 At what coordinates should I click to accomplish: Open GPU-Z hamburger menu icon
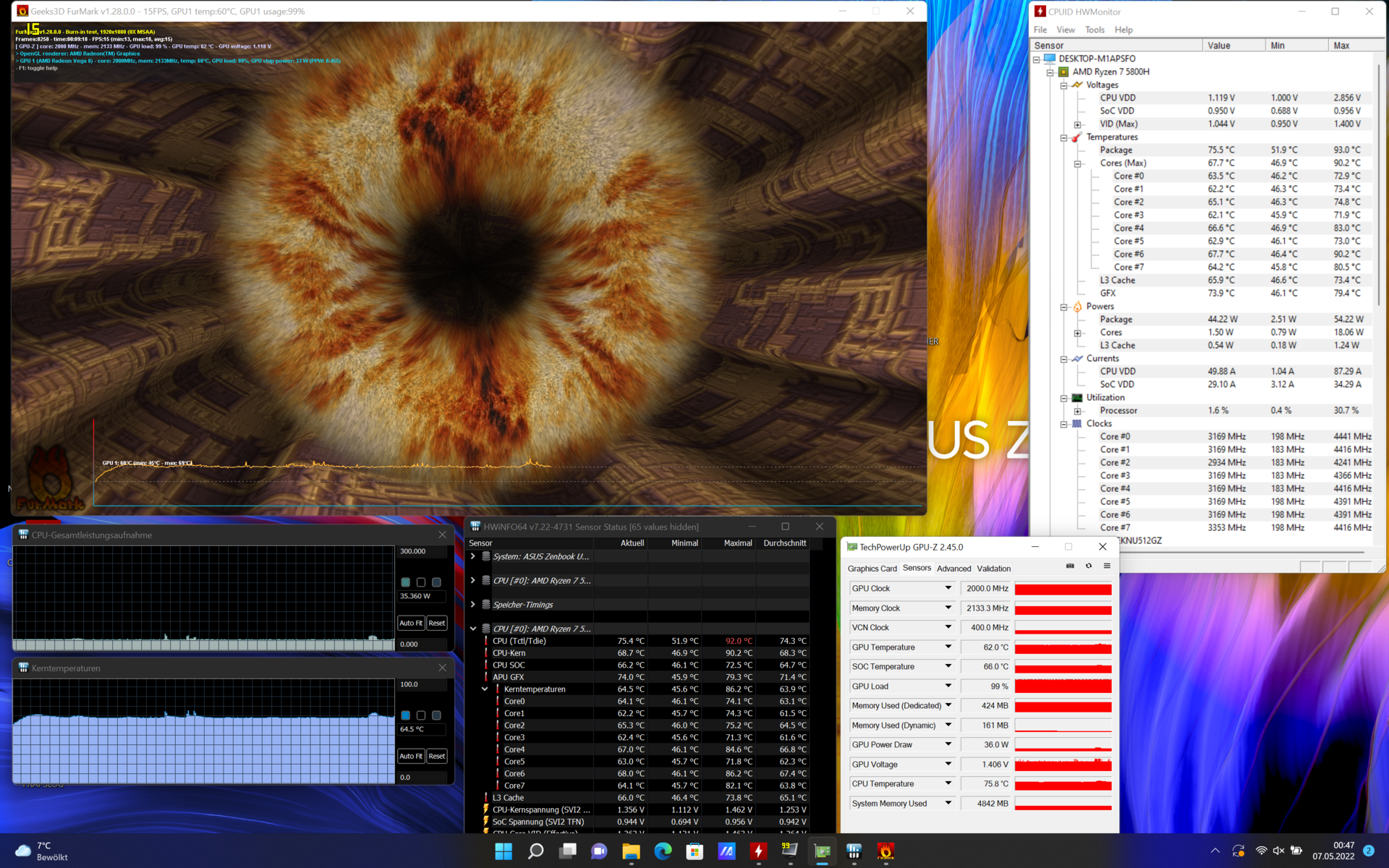(1107, 566)
